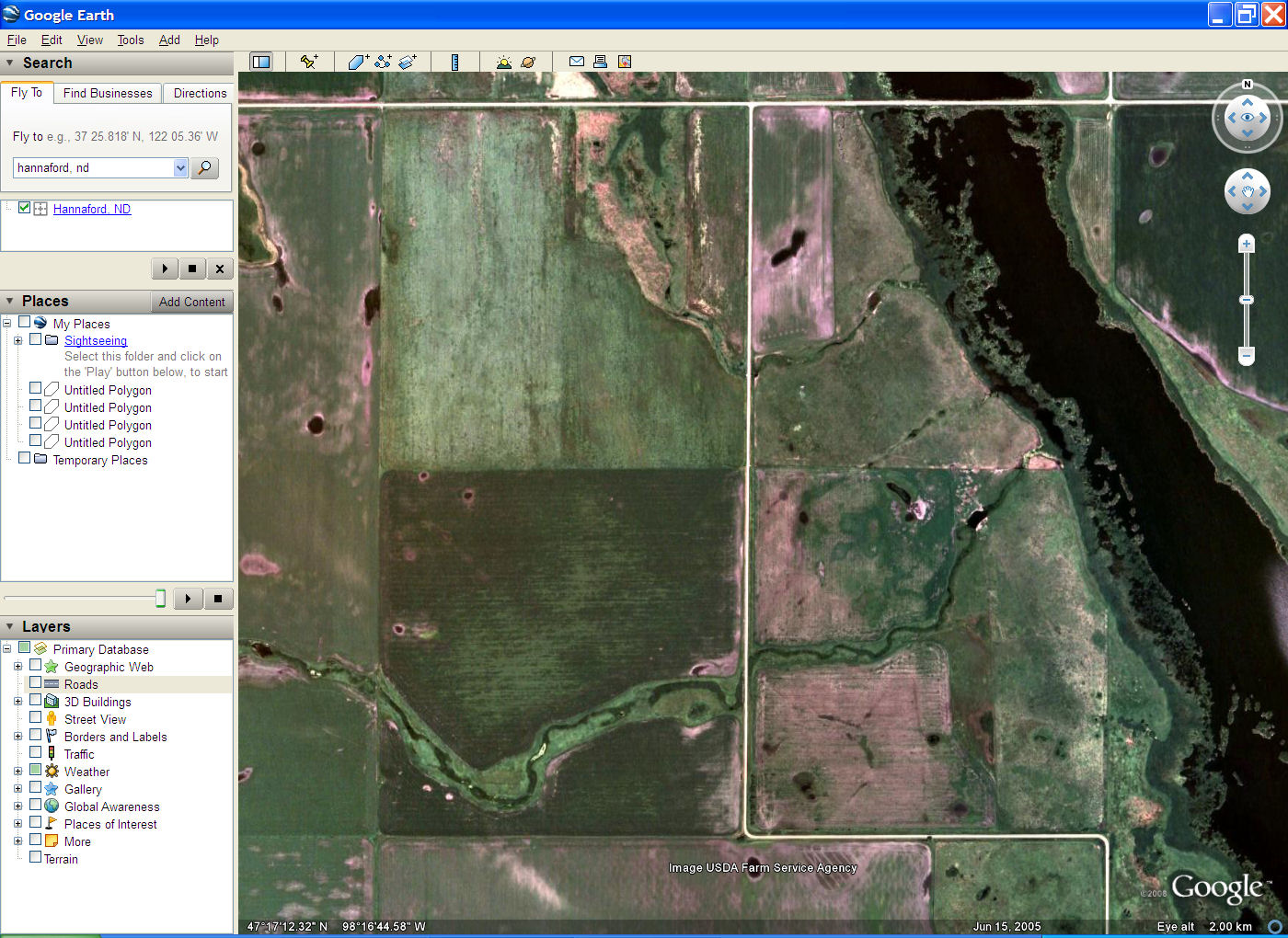1288x938 pixels.
Task: Click the zoom in plus button
Action: tap(1247, 244)
